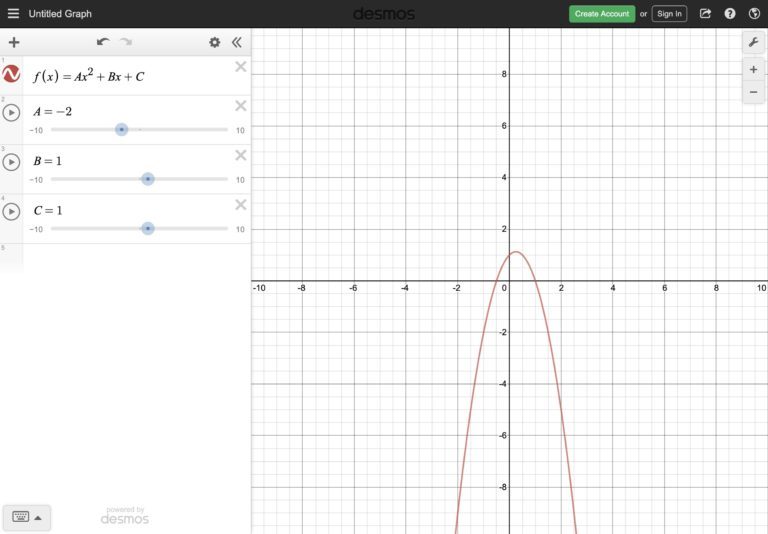This screenshot has width=768, height=534.
Task: Click the B slider handle
Action: [148, 179]
